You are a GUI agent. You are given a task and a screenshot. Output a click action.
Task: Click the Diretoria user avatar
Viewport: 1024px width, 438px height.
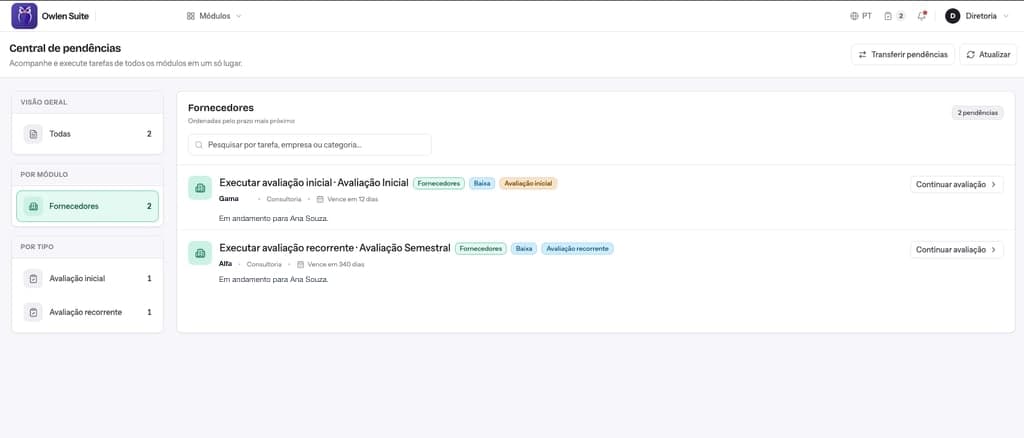pos(952,16)
